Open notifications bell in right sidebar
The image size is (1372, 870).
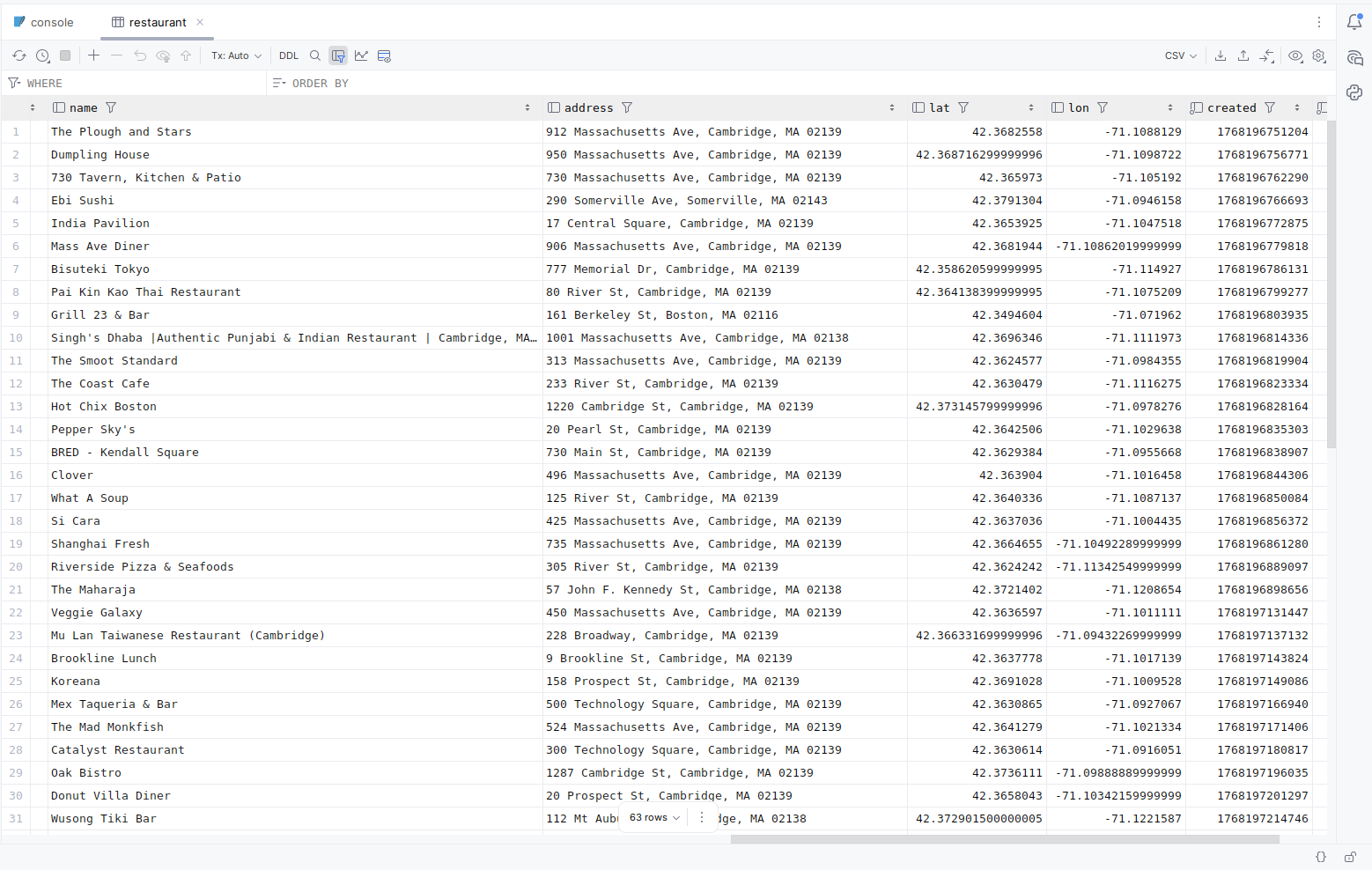click(1354, 23)
